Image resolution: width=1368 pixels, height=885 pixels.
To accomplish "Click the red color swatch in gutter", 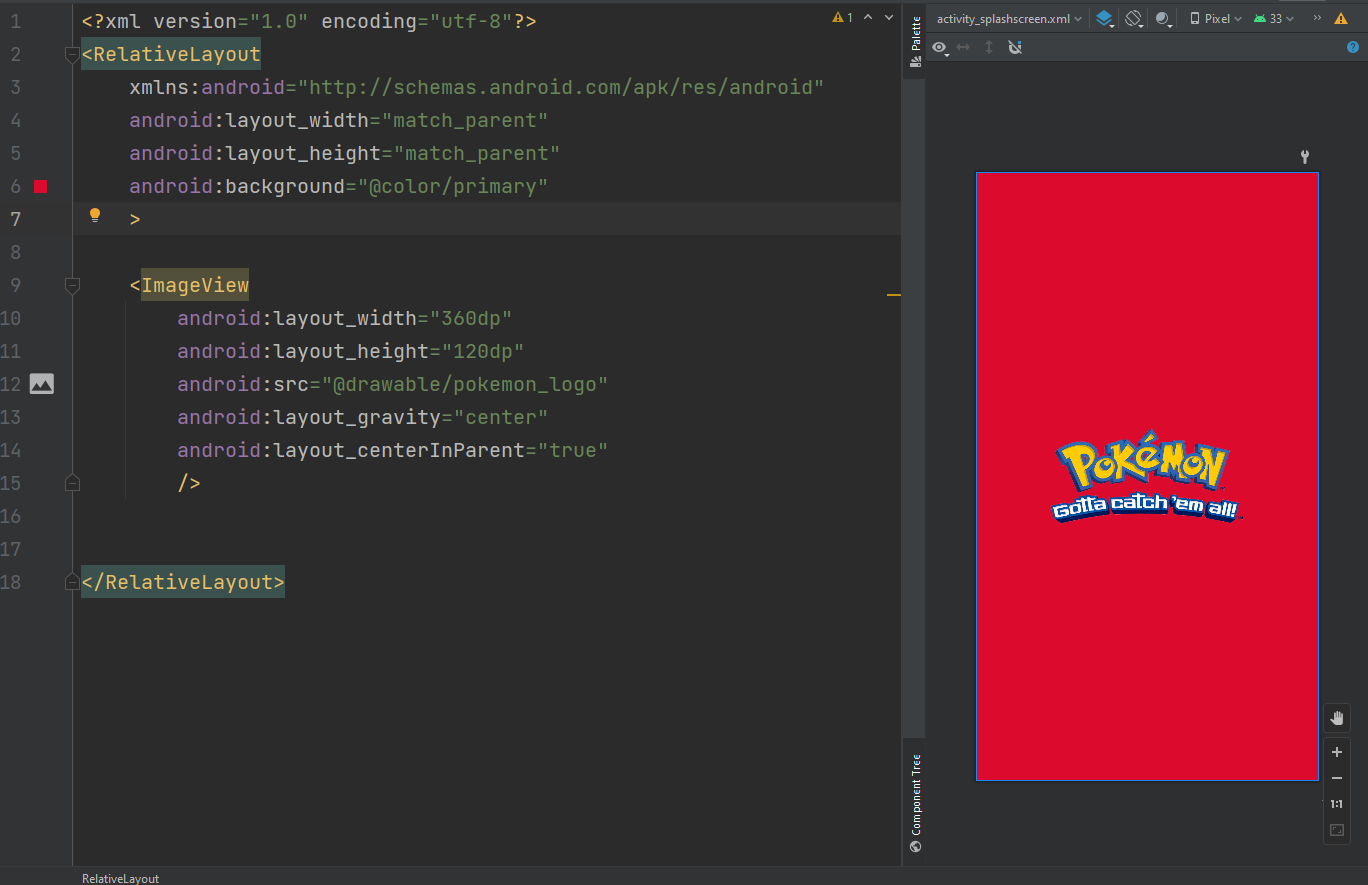I will point(40,187).
